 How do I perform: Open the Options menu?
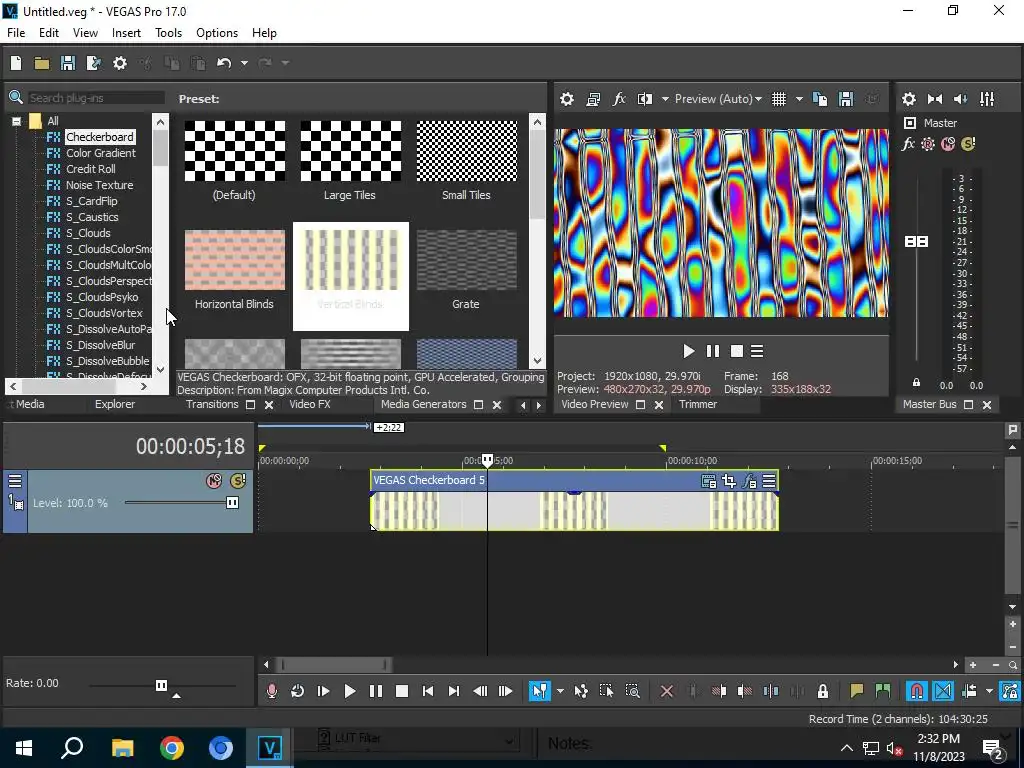tap(217, 33)
